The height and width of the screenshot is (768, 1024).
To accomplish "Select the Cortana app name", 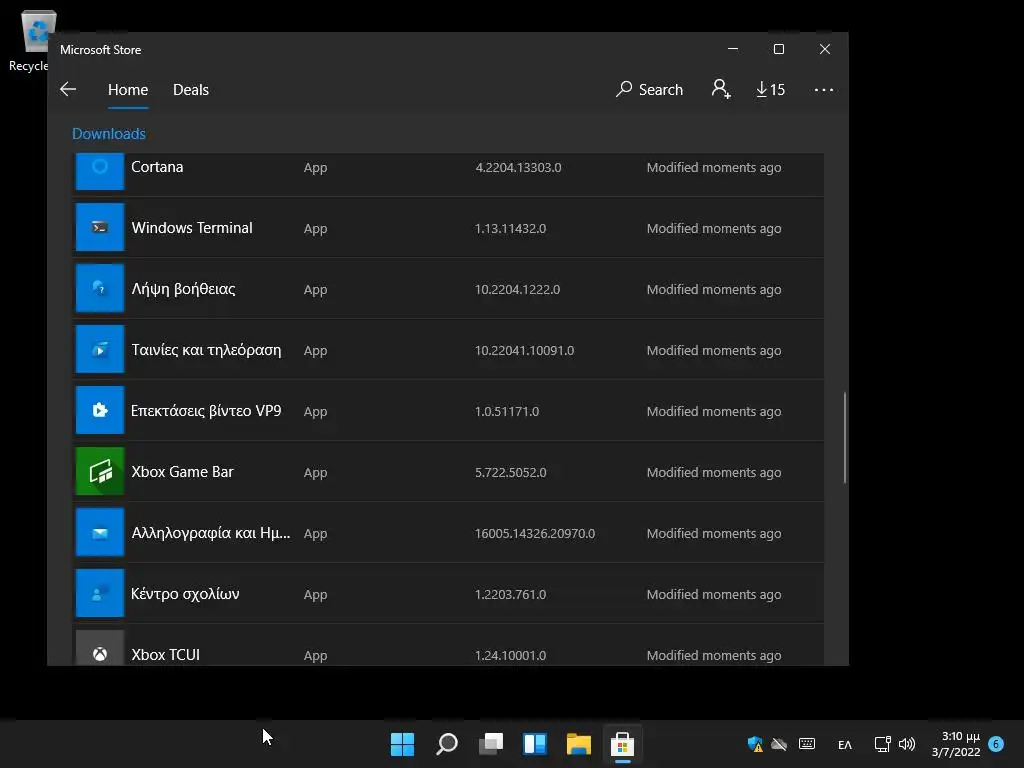I will (157, 167).
